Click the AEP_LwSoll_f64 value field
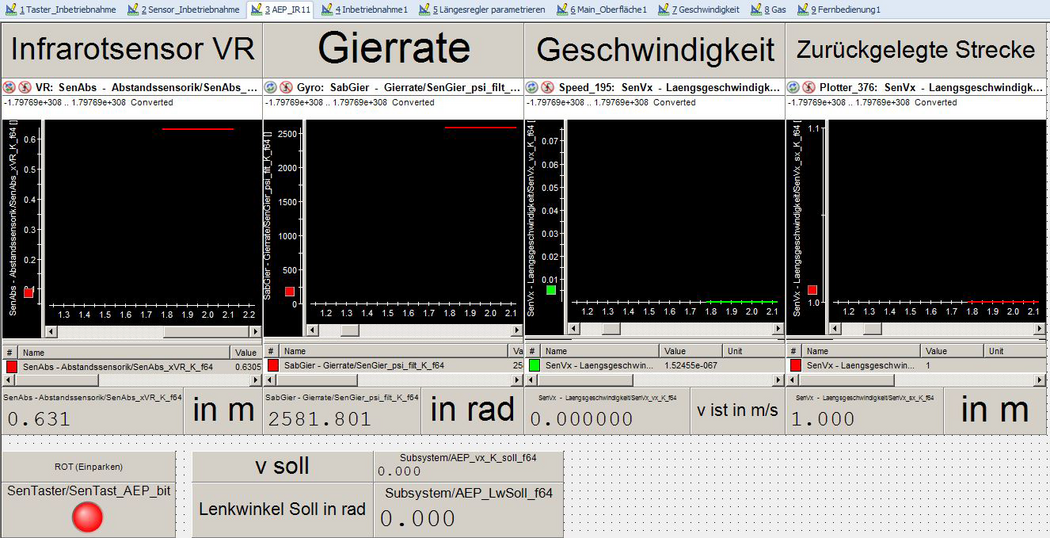This screenshot has width=1050, height=538. [x=470, y=519]
